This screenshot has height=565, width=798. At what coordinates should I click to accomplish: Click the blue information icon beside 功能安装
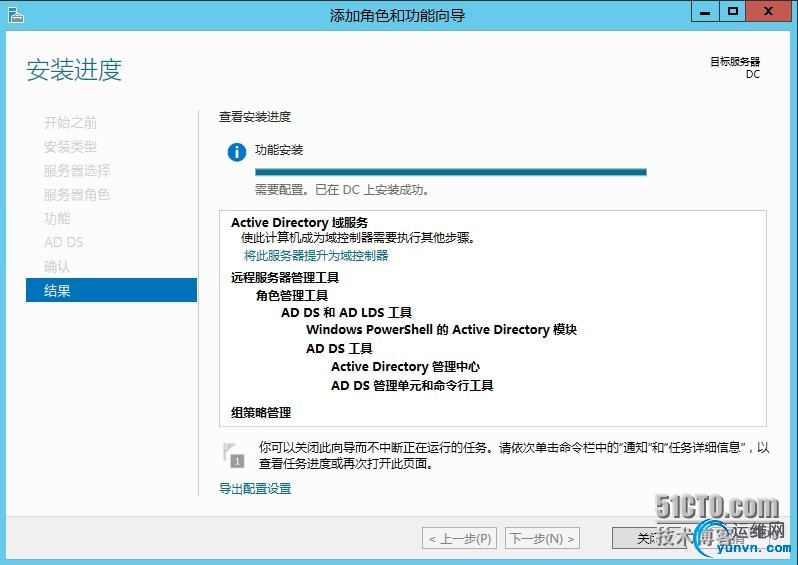237,152
